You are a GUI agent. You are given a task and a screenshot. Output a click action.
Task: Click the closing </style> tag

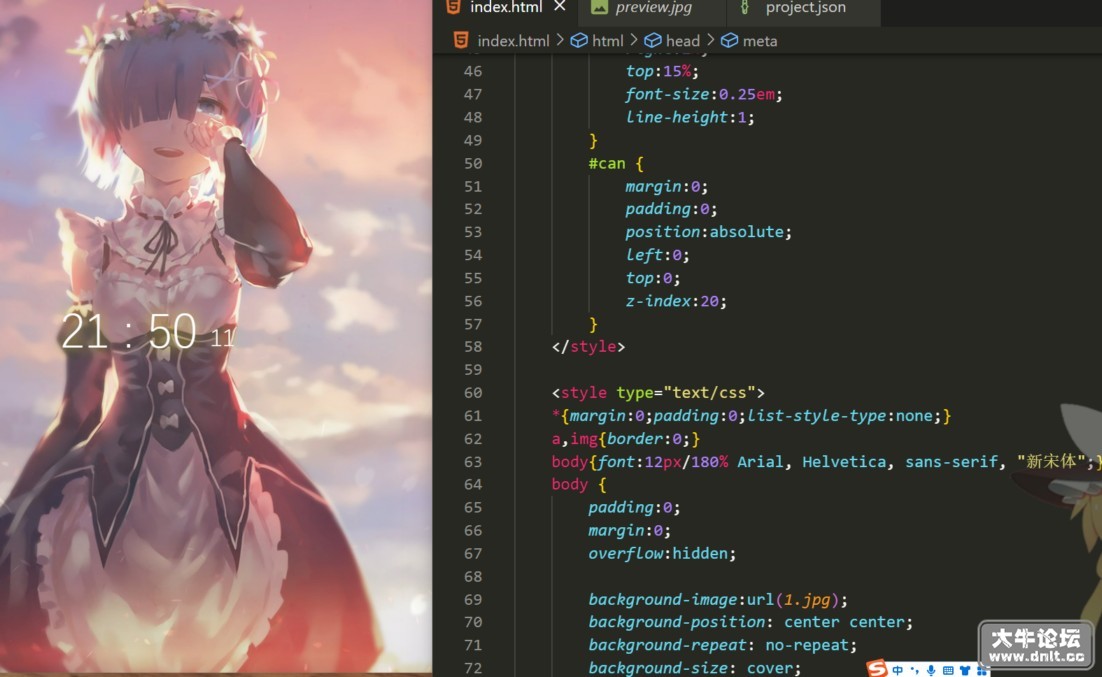tap(588, 347)
